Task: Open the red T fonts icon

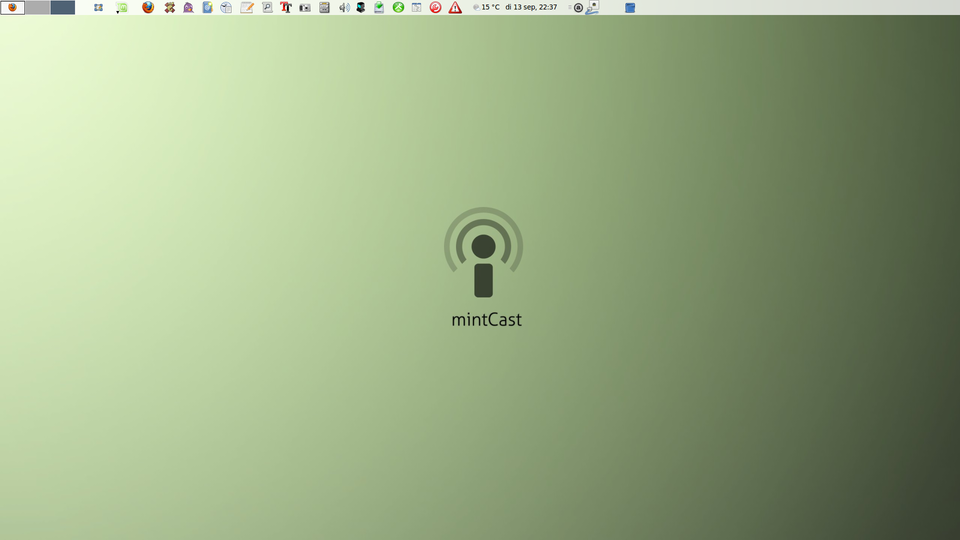Action: (x=286, y=7)
